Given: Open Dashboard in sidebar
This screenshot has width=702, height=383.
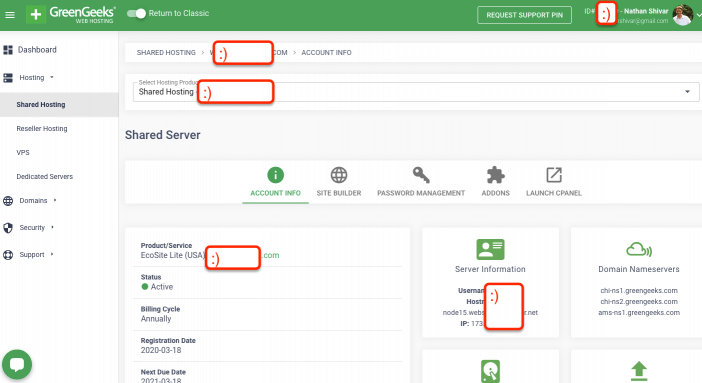Looking at the screenshot, I should click(x=37, y=50).
